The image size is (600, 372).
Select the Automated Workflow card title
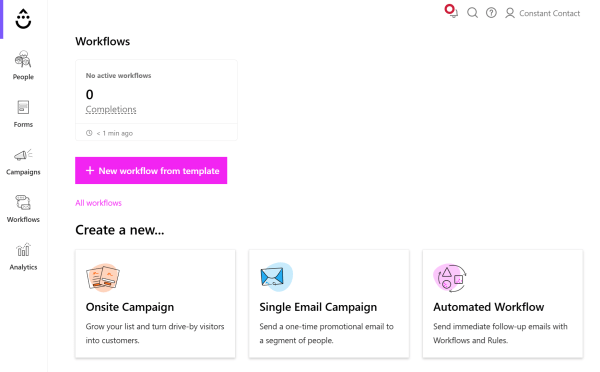pyautogui.click(x=489, y=307)
